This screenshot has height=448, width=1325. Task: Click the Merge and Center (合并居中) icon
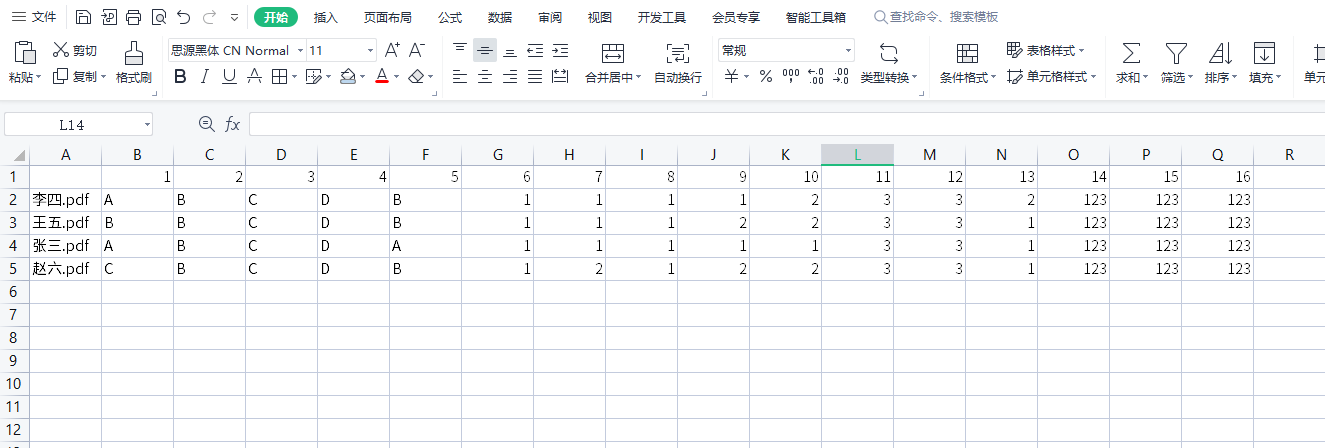(x=613, y=53)
